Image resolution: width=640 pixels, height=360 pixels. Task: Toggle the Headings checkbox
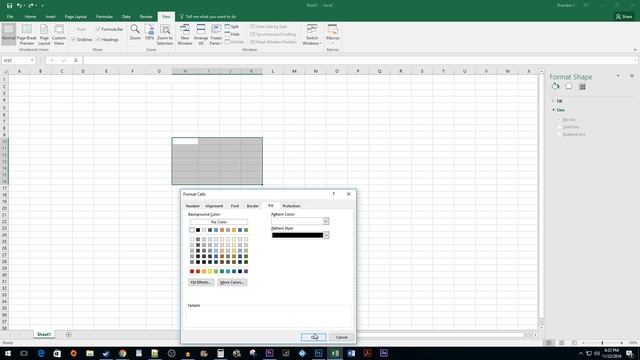click(98, 40)
